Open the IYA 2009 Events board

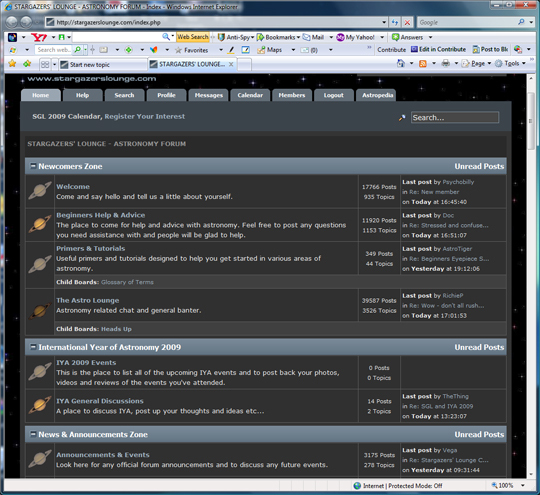(86, 362)
